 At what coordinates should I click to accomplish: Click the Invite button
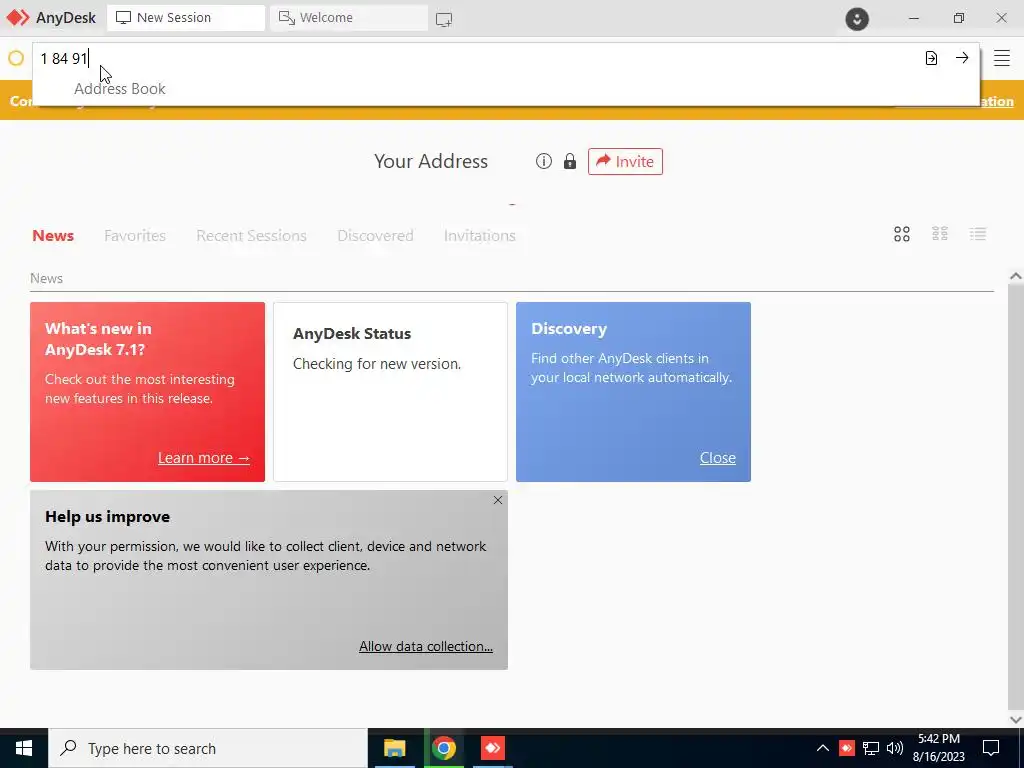coord(625,161)
